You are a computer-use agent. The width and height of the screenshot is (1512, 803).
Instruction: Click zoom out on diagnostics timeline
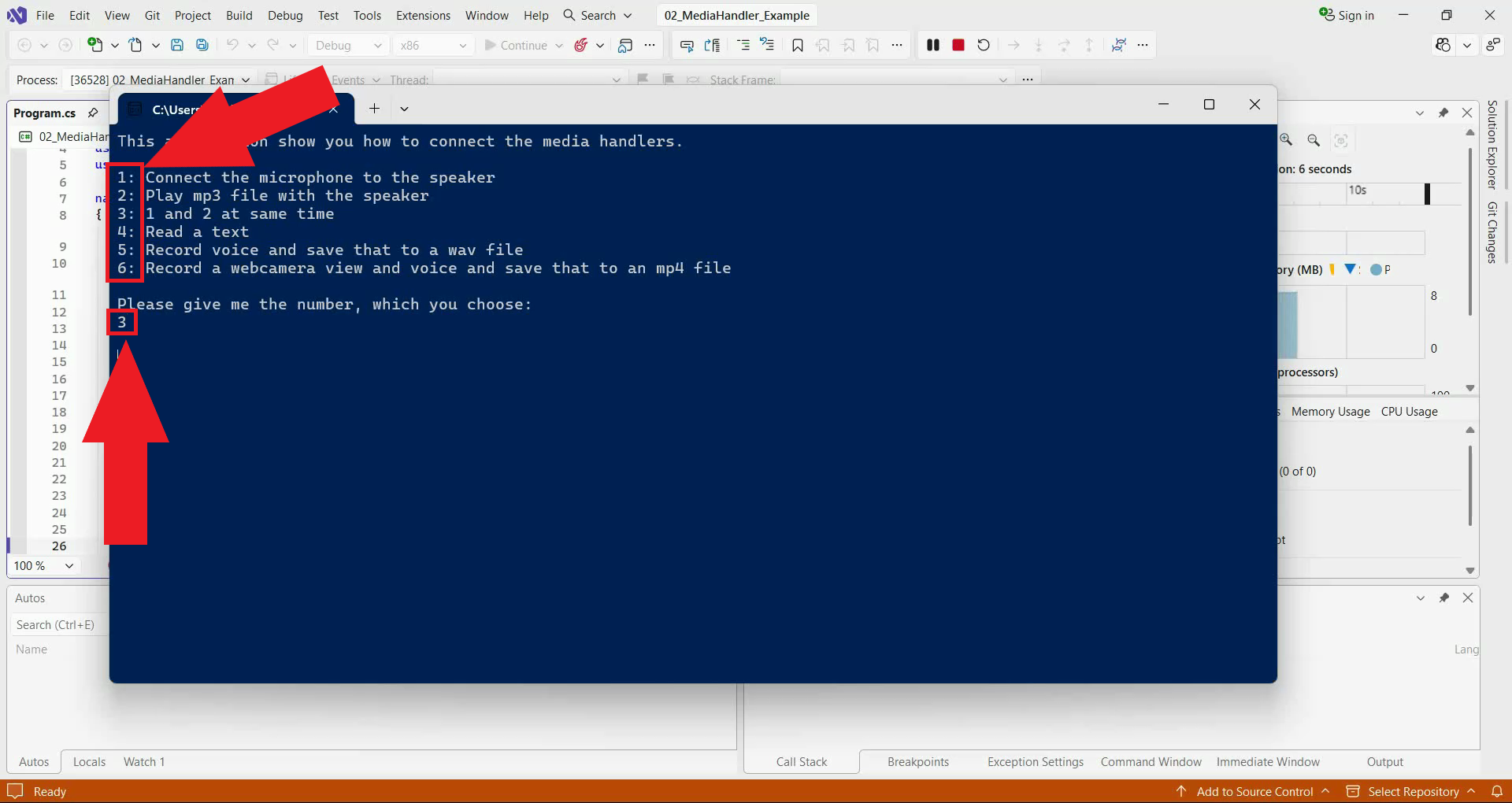tap(1314, 140)
